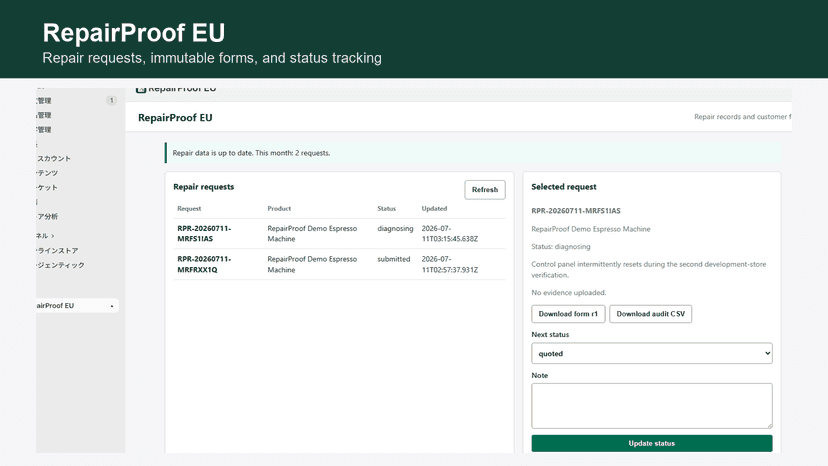Click the timestamp 2026-07-11T03:15:45.638Z
The width and height of the screenshot is (828, 466).
(450, 234)
